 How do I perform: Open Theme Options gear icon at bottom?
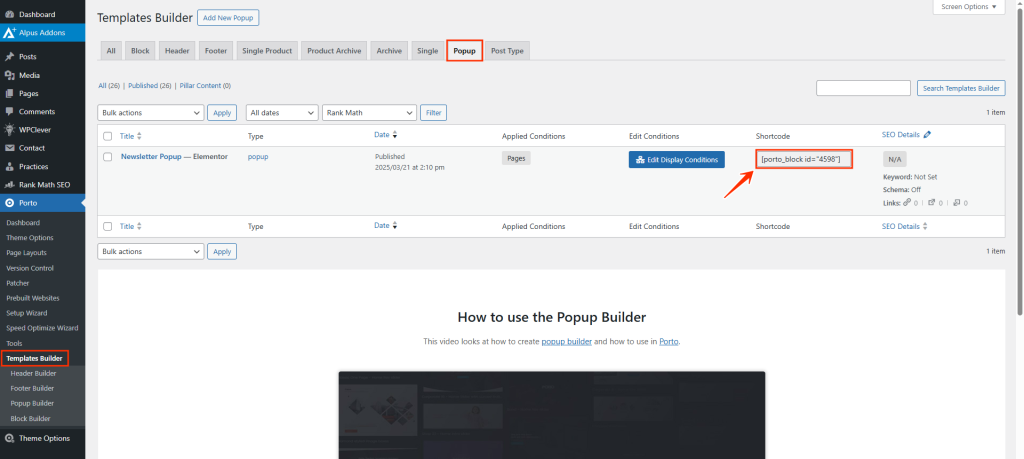9,438
